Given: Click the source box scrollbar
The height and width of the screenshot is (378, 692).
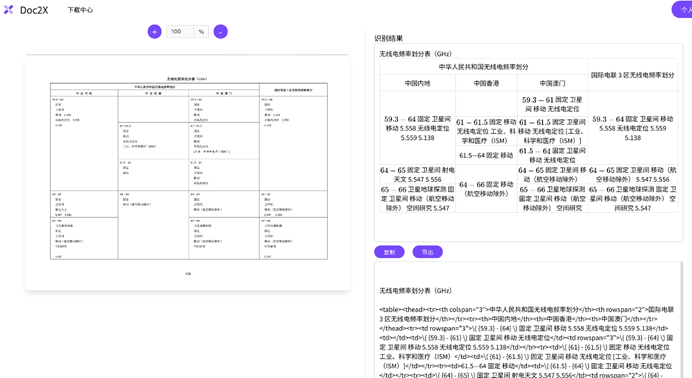Looking at the screenshot, I should (681, 320).
